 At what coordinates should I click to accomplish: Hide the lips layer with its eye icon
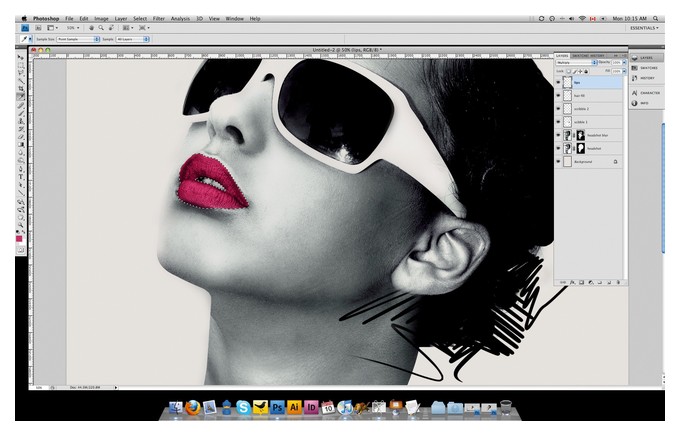pyautogui.click(x=558, y=82)
